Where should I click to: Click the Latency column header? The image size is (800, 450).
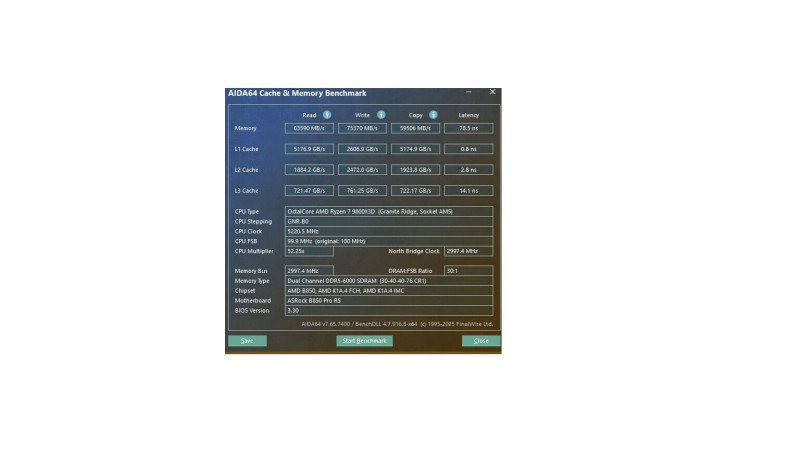coord(468,115)
